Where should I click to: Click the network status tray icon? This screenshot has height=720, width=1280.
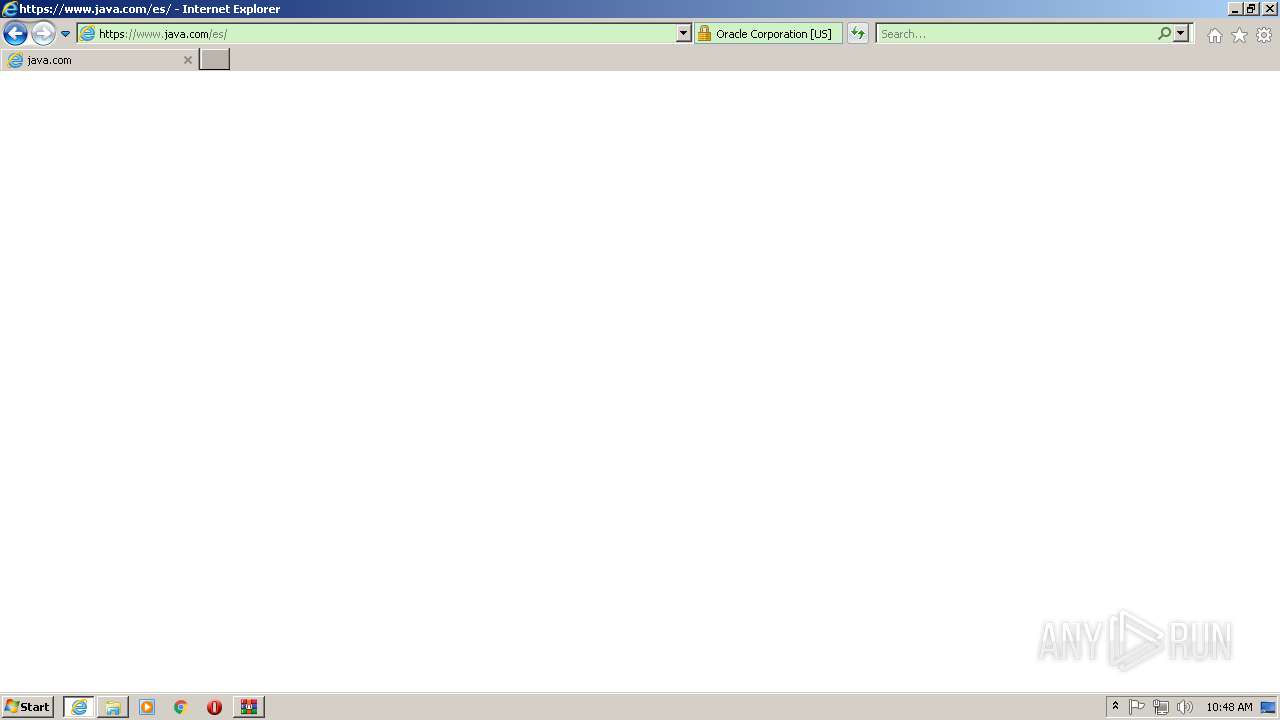point(1161,707)
